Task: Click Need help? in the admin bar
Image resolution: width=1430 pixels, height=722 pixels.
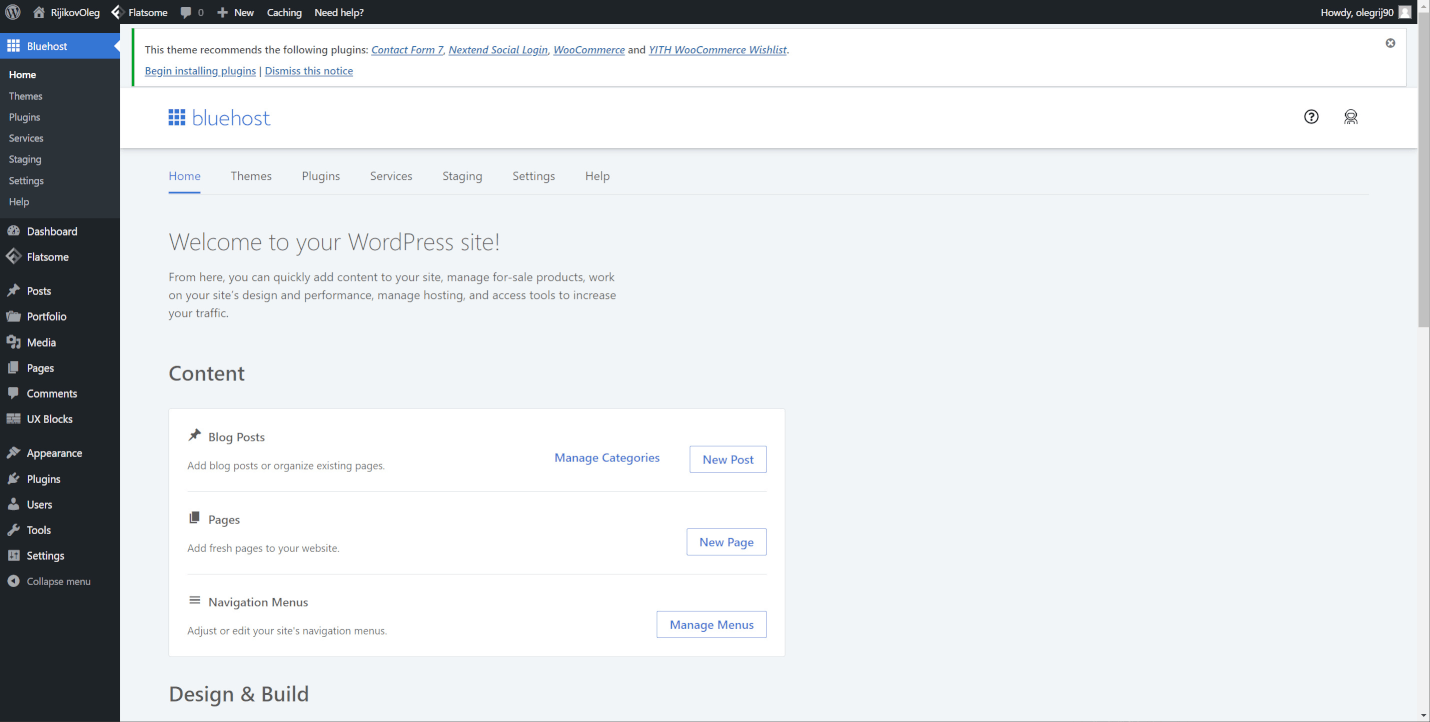Action: coord(339,12)
